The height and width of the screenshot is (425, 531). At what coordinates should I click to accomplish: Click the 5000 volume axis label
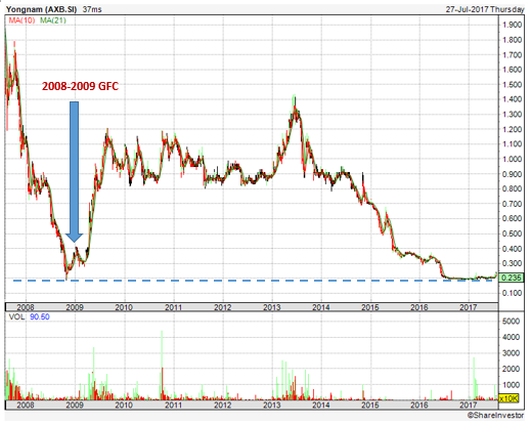[511, 321]
